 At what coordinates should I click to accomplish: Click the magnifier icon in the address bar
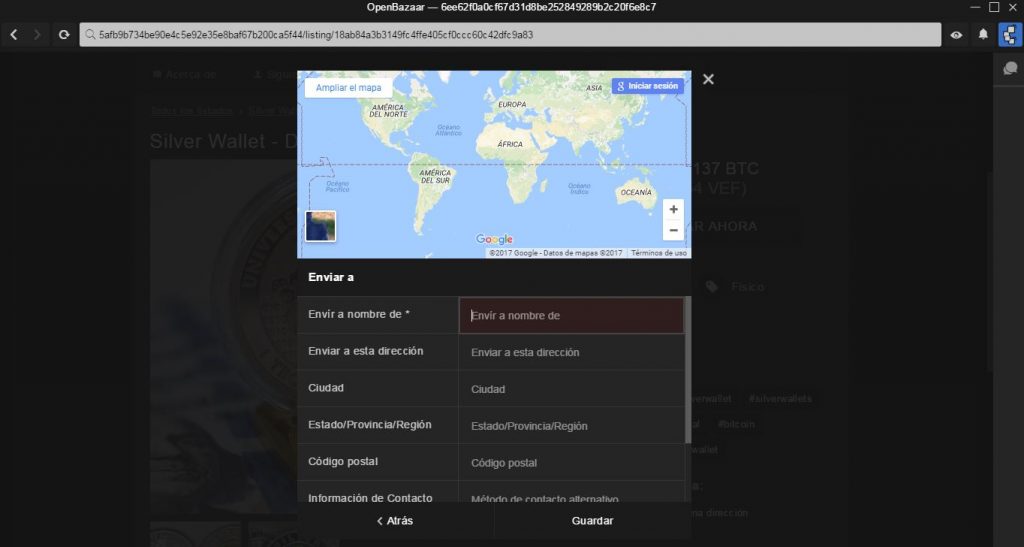click(x=90, y=35)
